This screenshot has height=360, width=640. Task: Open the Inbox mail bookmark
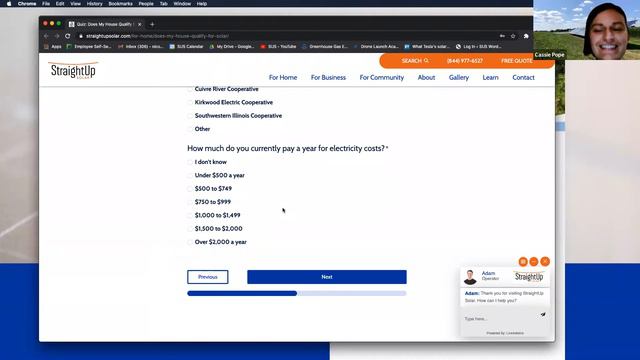pyautogui.click(x=140, y=47)
